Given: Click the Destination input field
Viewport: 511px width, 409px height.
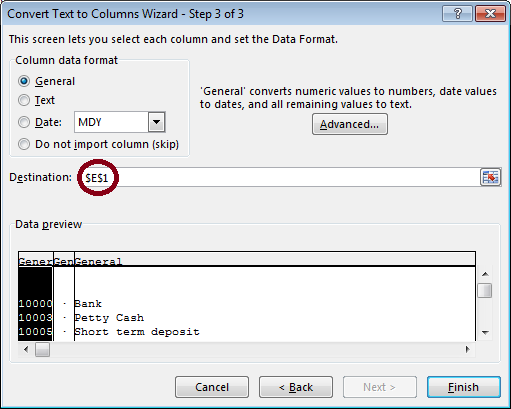Looking at the screenshot, I should click(278, 177).
